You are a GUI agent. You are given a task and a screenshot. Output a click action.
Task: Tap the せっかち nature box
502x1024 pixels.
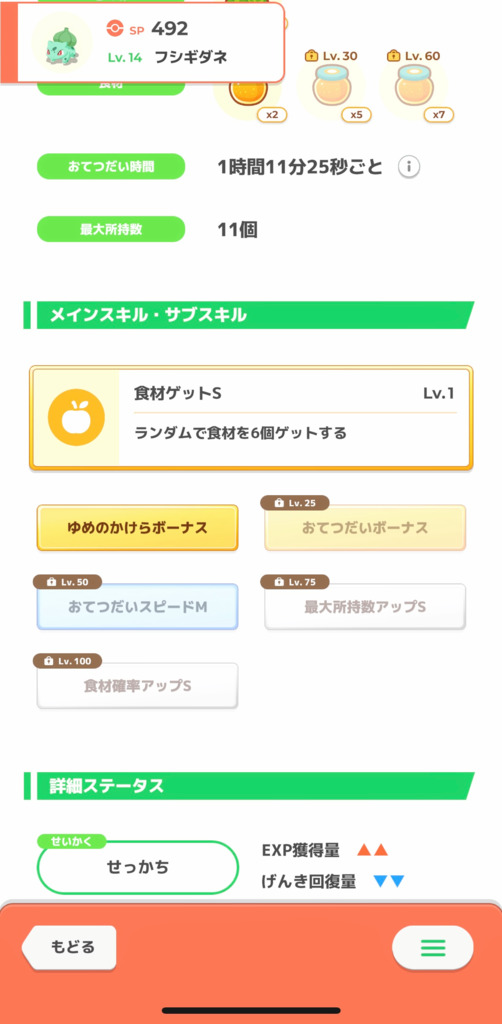pyautogui.click(x=137, y=867)
